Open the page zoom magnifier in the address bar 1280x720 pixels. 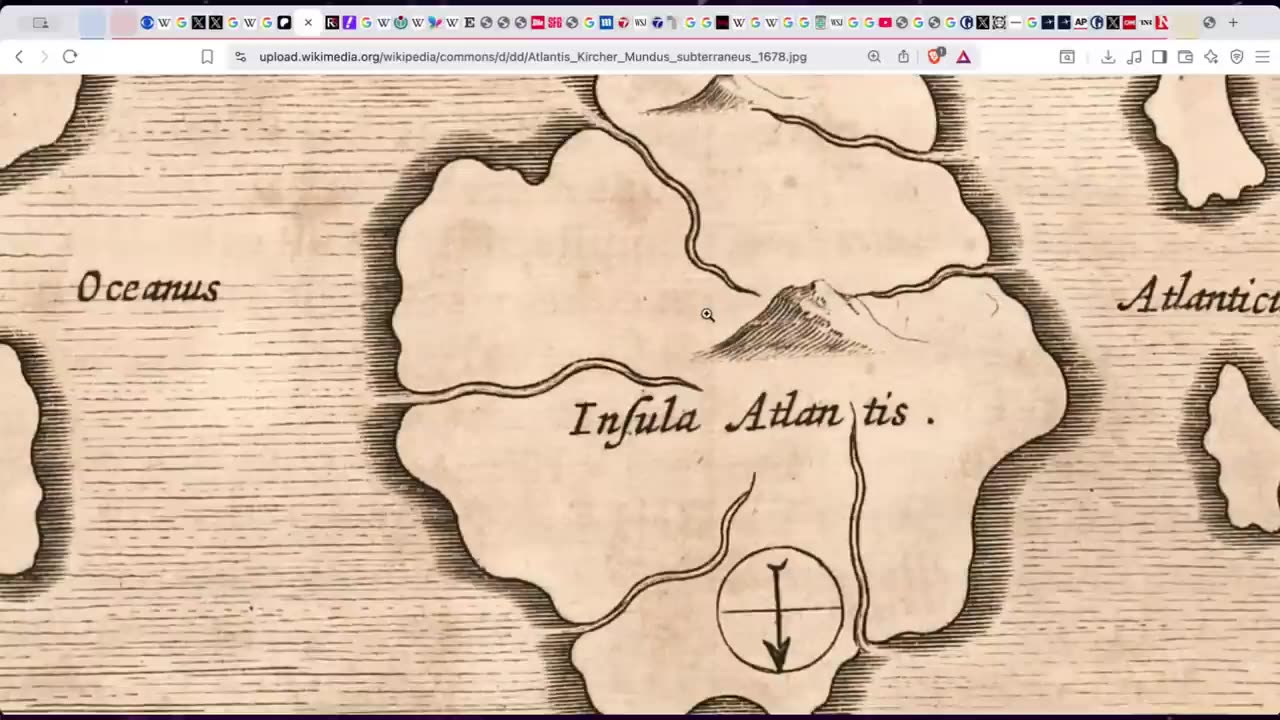(874, 57)
